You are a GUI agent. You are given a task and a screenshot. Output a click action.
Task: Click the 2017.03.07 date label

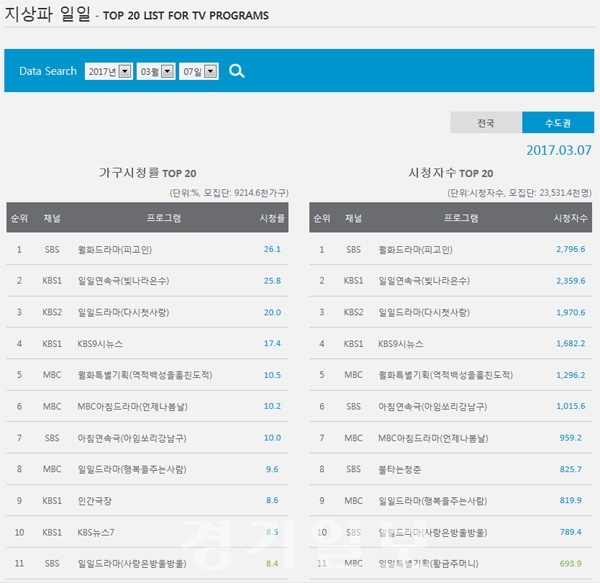(x=559, y=150)
